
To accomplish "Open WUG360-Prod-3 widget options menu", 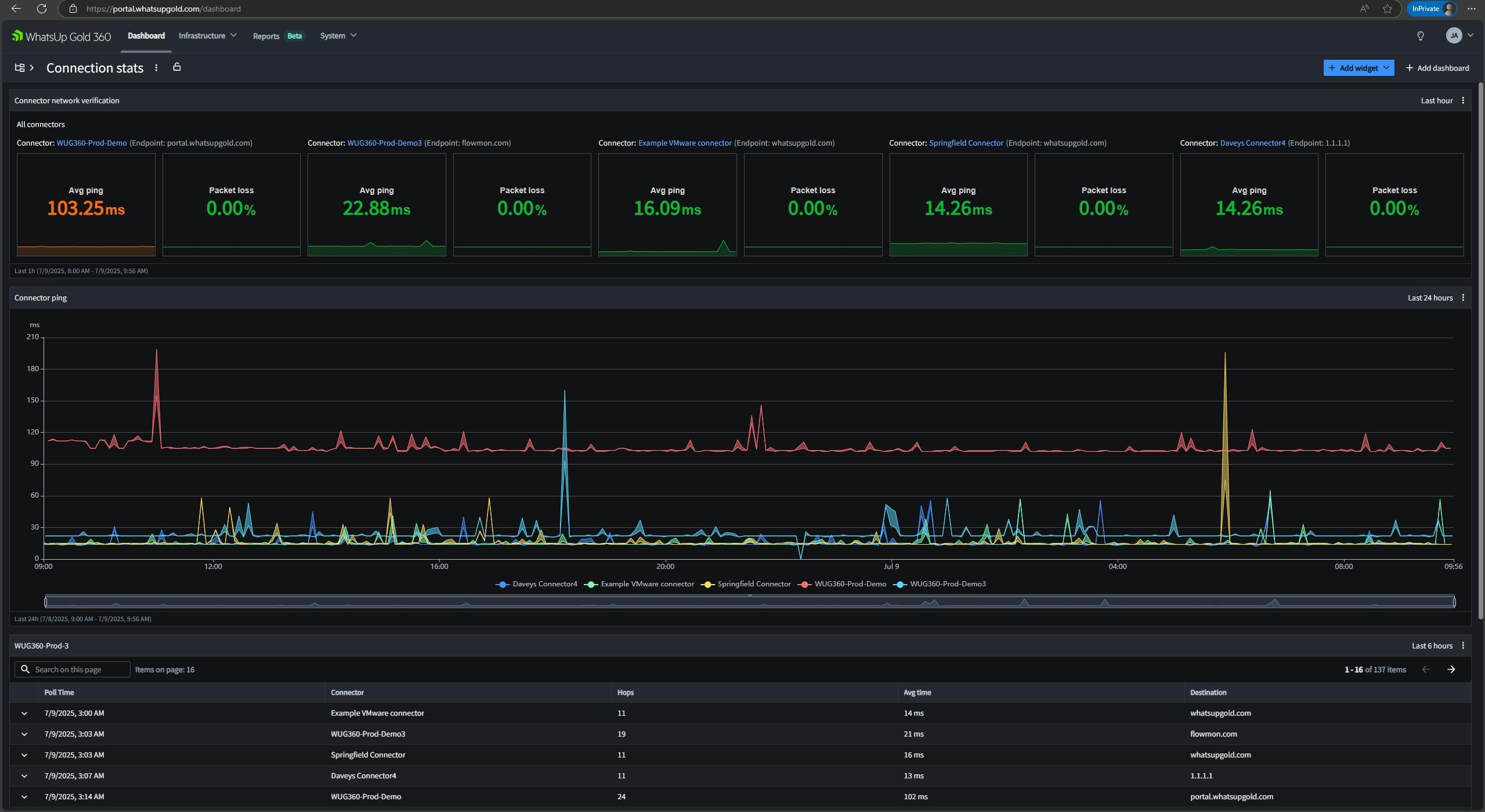I will pos(1463,646).
